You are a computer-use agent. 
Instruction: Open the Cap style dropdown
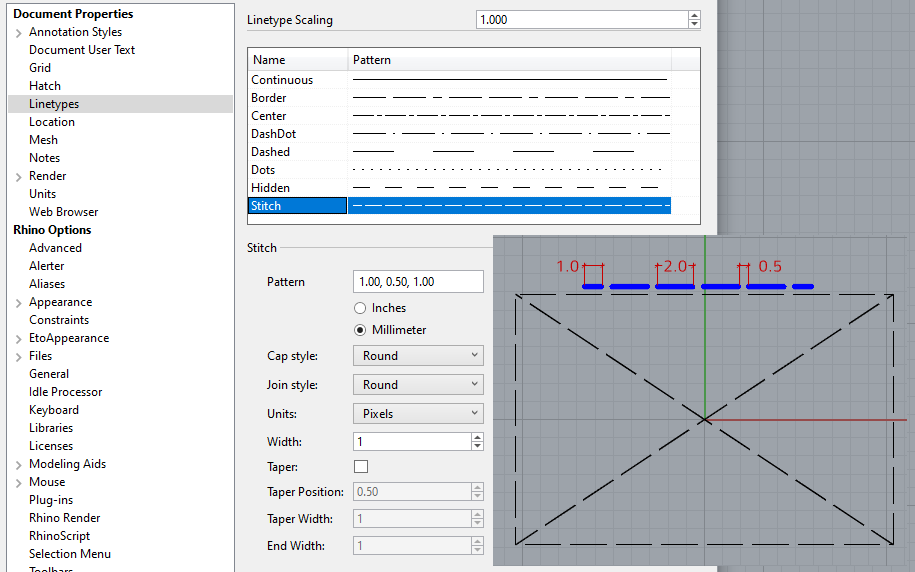coord(418,355)
